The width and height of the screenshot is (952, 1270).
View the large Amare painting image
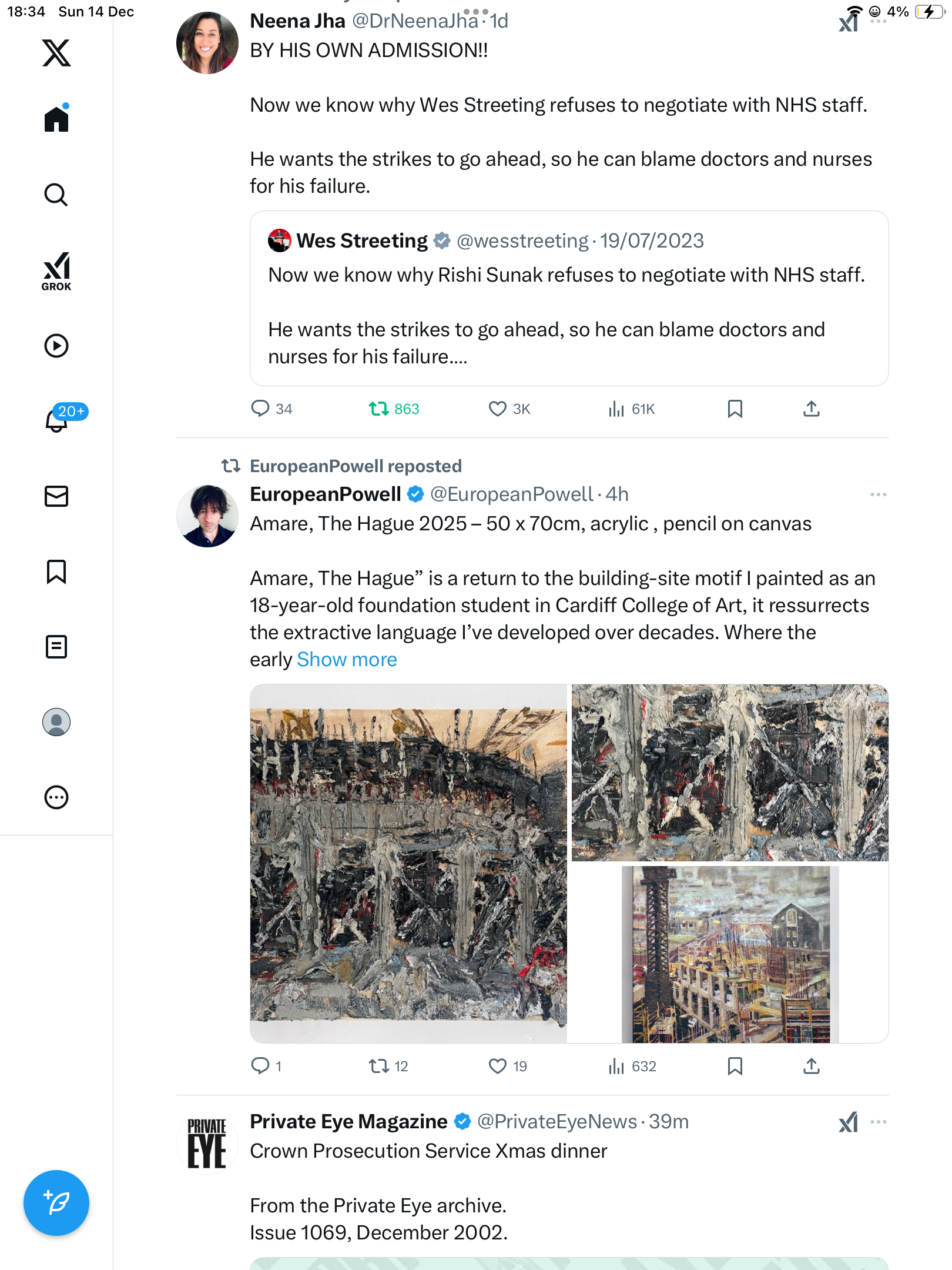[x=408, y=863]
